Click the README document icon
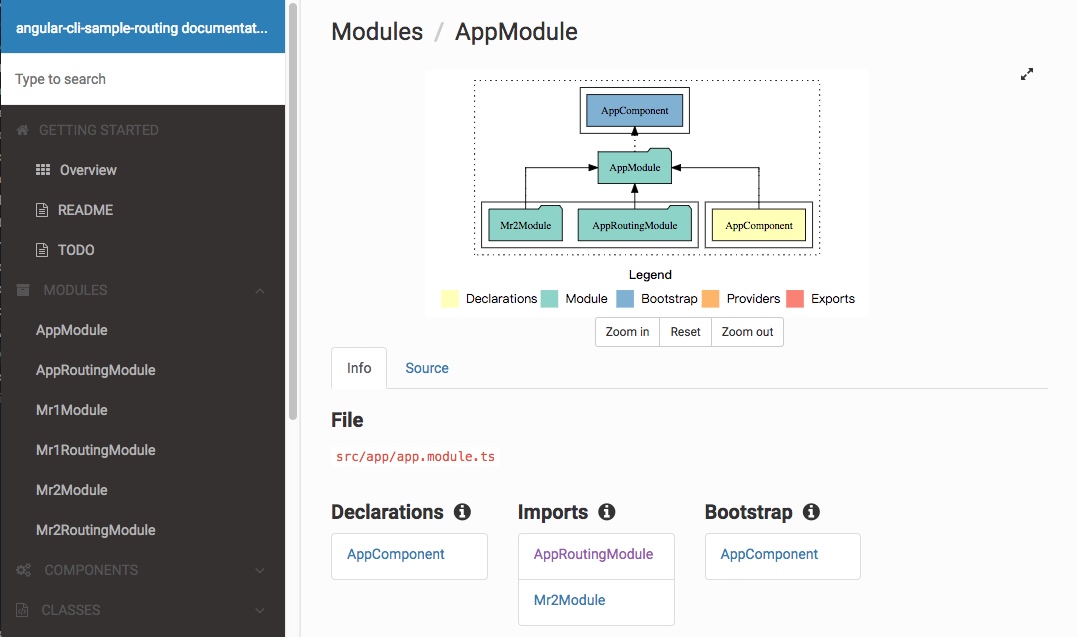 coord(42,210)
